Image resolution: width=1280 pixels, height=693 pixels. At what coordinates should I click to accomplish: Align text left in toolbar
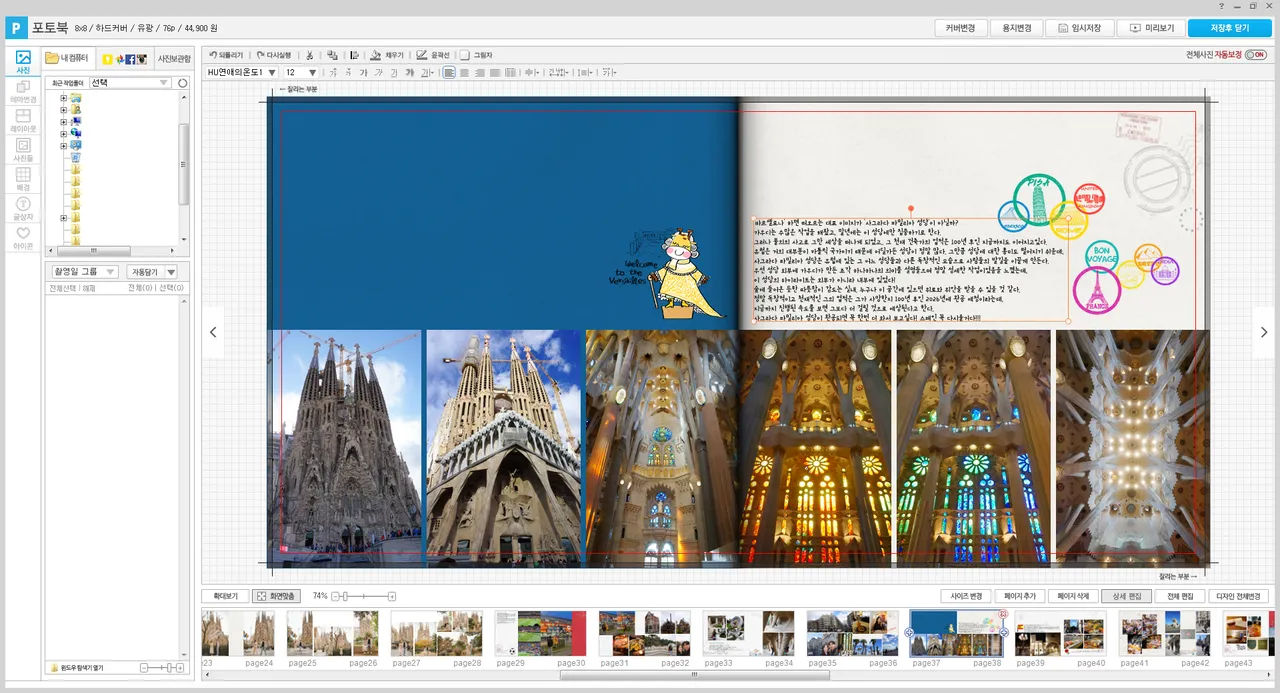(x=449, y=72)
